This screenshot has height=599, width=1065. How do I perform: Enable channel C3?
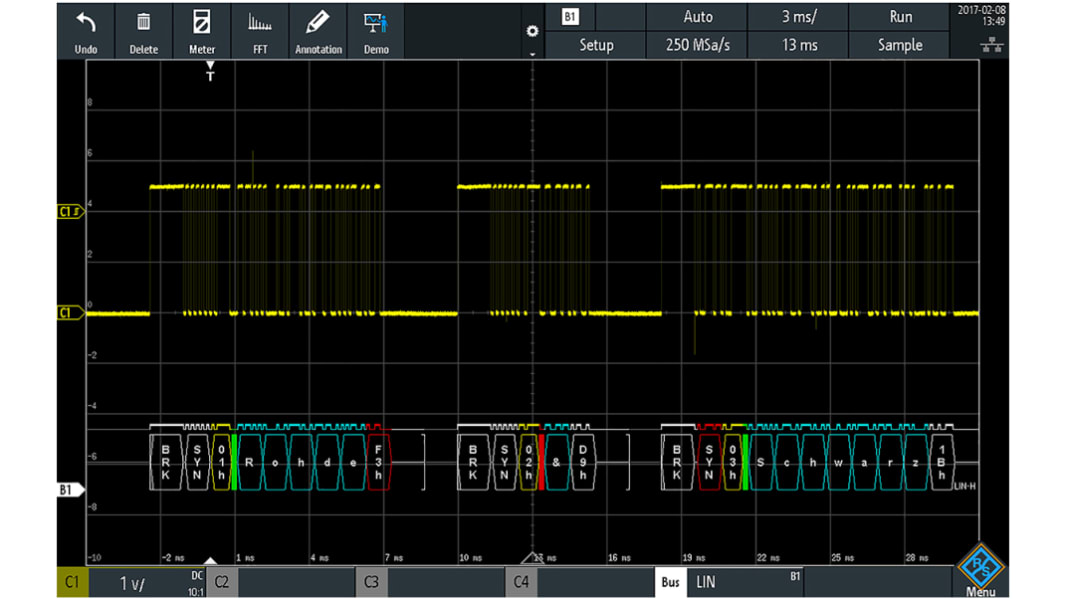pyautogui.click(x=372, y=582)
